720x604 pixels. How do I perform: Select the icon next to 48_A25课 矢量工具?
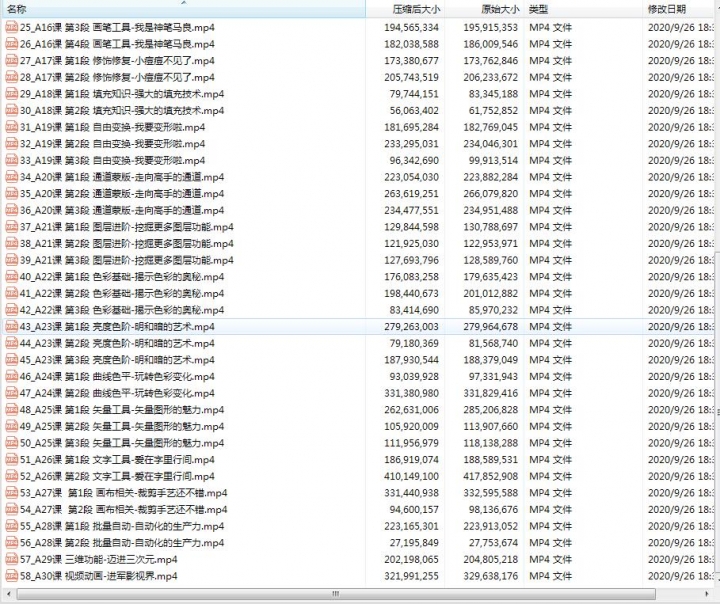click(x=12, y=410)
